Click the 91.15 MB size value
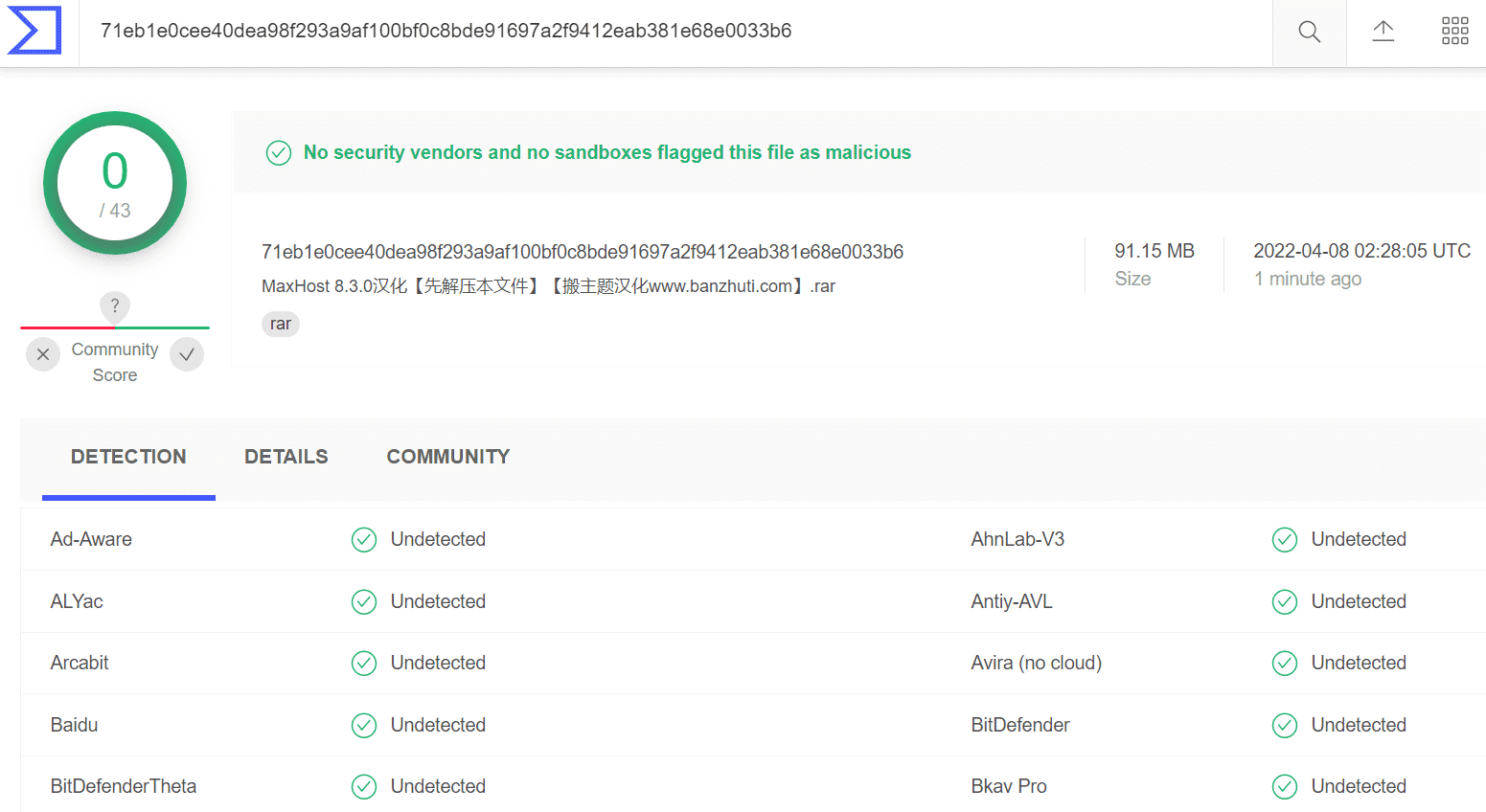Image resolution: width=1486 pixels, height=812 pixels. click(x=1155, y=251)
